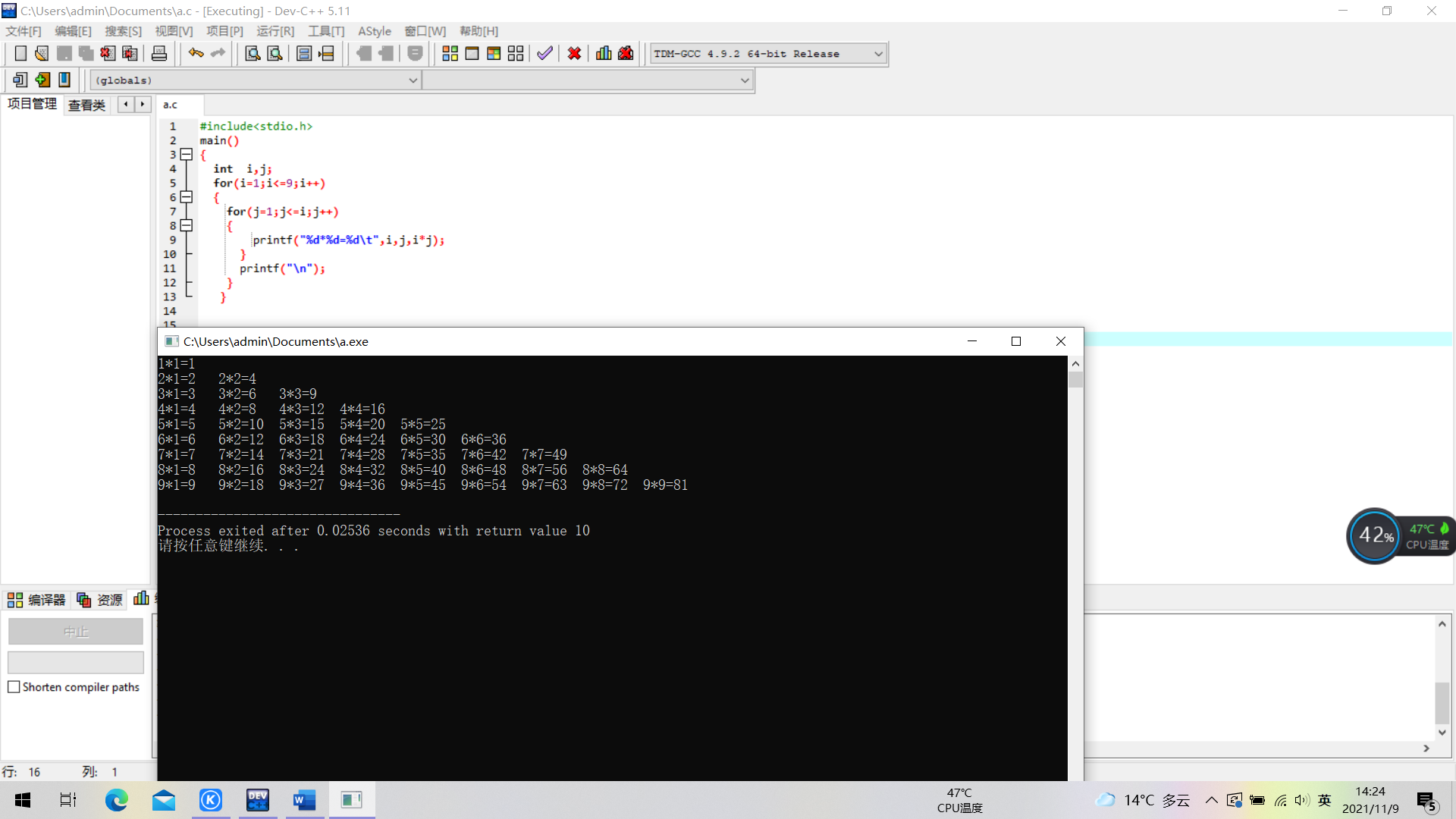Select the 编译器 compiler tab

pyautogui.click(x=37, y=600)
